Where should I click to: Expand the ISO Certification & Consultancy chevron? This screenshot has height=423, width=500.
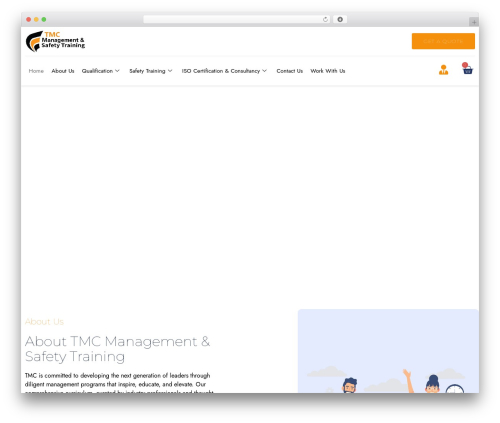pos(265,71)
